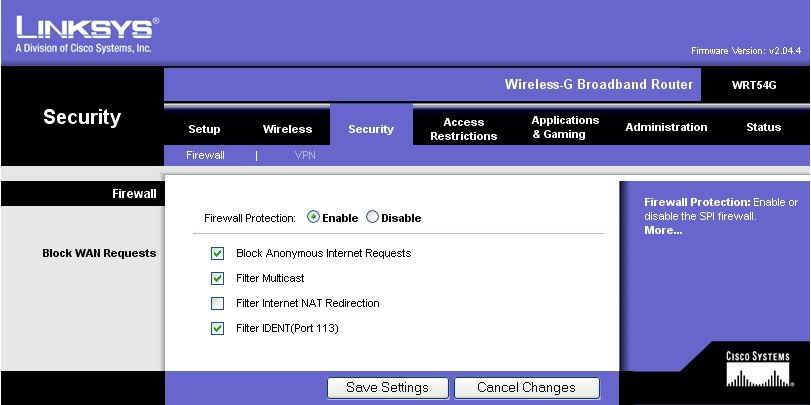The width and height of the screenshot is (811, 405).
Task: Select the Enable firewall protection radio button
Action: click(x=313, y=217)
